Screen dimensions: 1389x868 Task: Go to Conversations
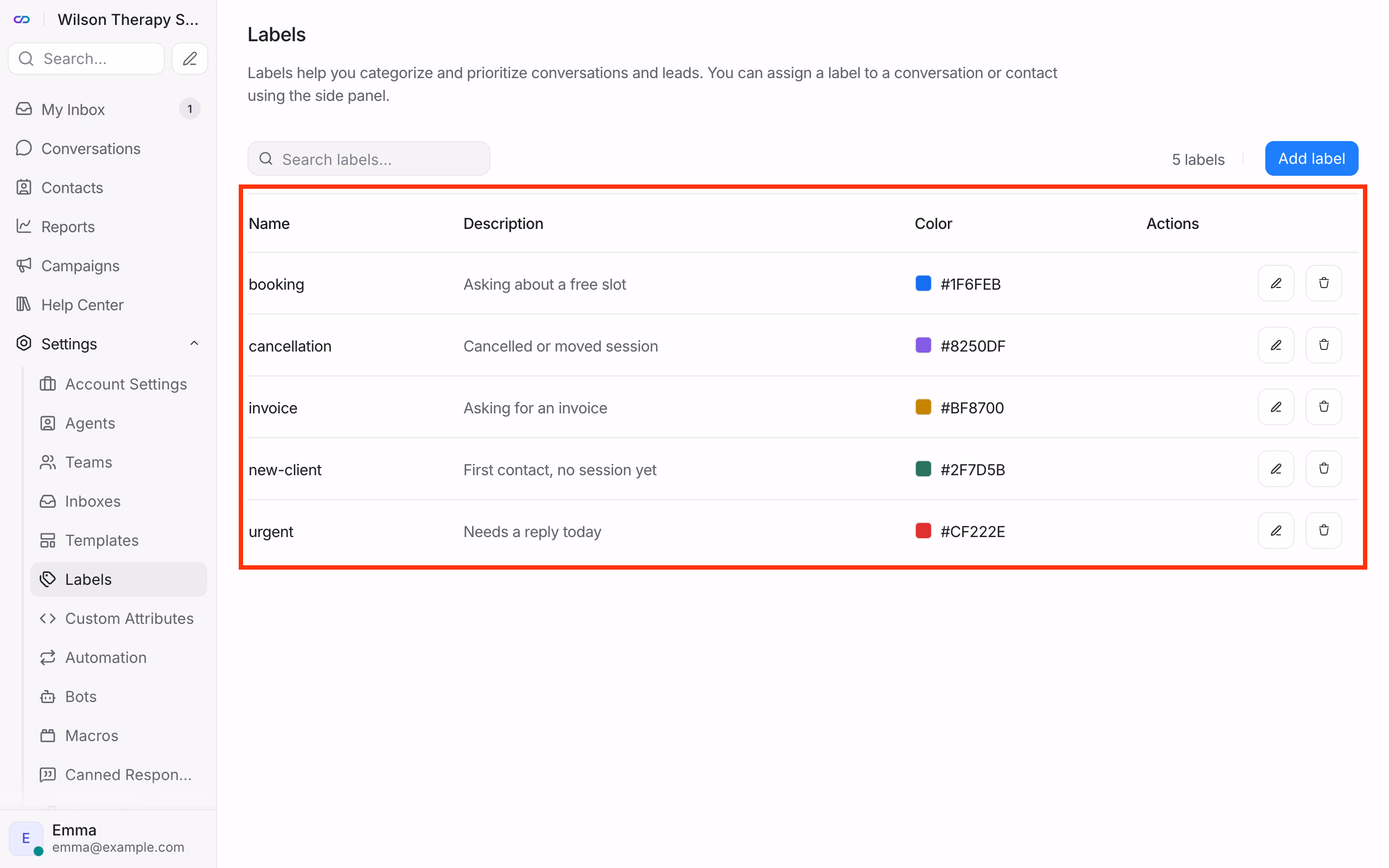[x=108, y=148]
